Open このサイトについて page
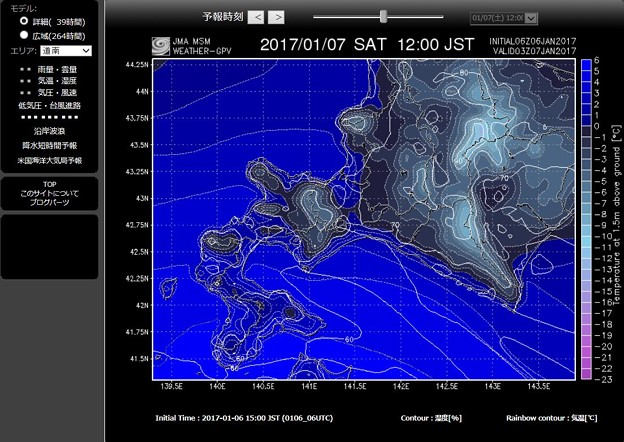This screenshot has height=442, width=624. tap(49, 193)
